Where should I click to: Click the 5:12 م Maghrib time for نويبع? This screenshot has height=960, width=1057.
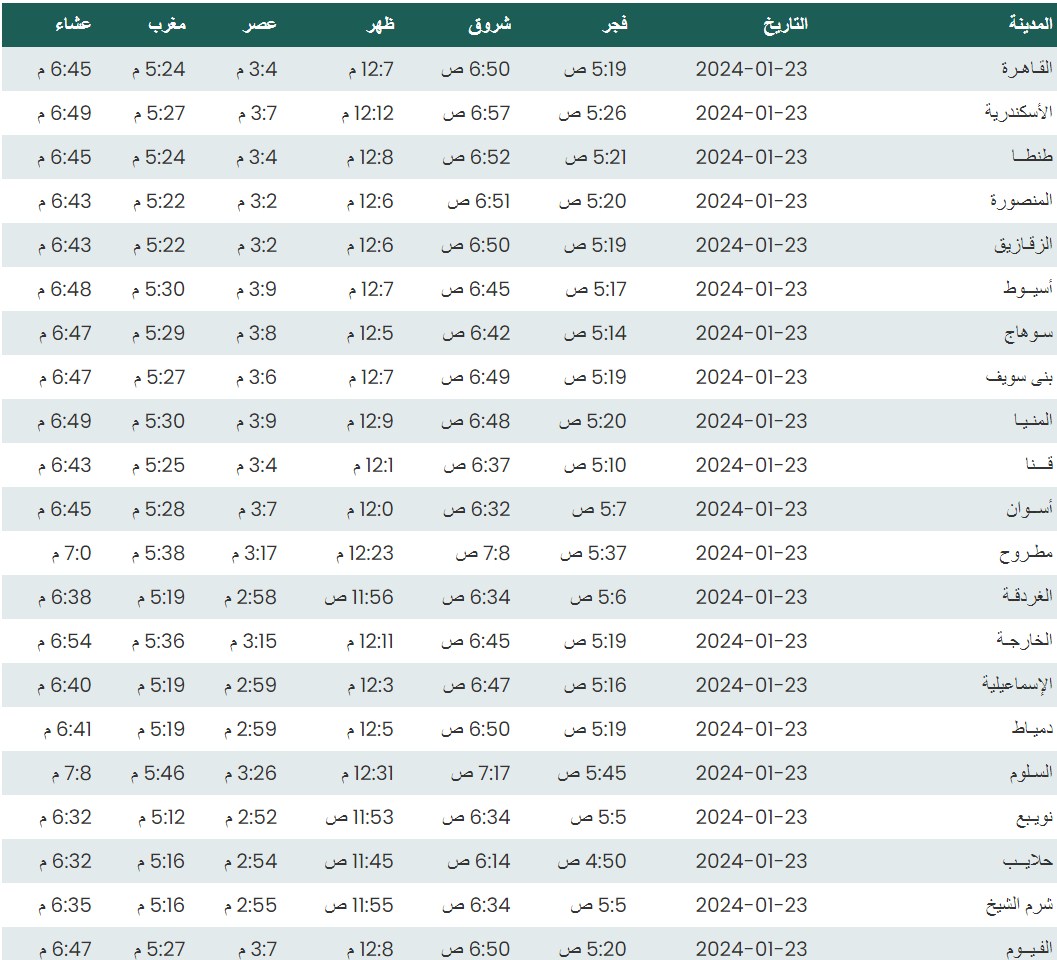coord(158,817)
